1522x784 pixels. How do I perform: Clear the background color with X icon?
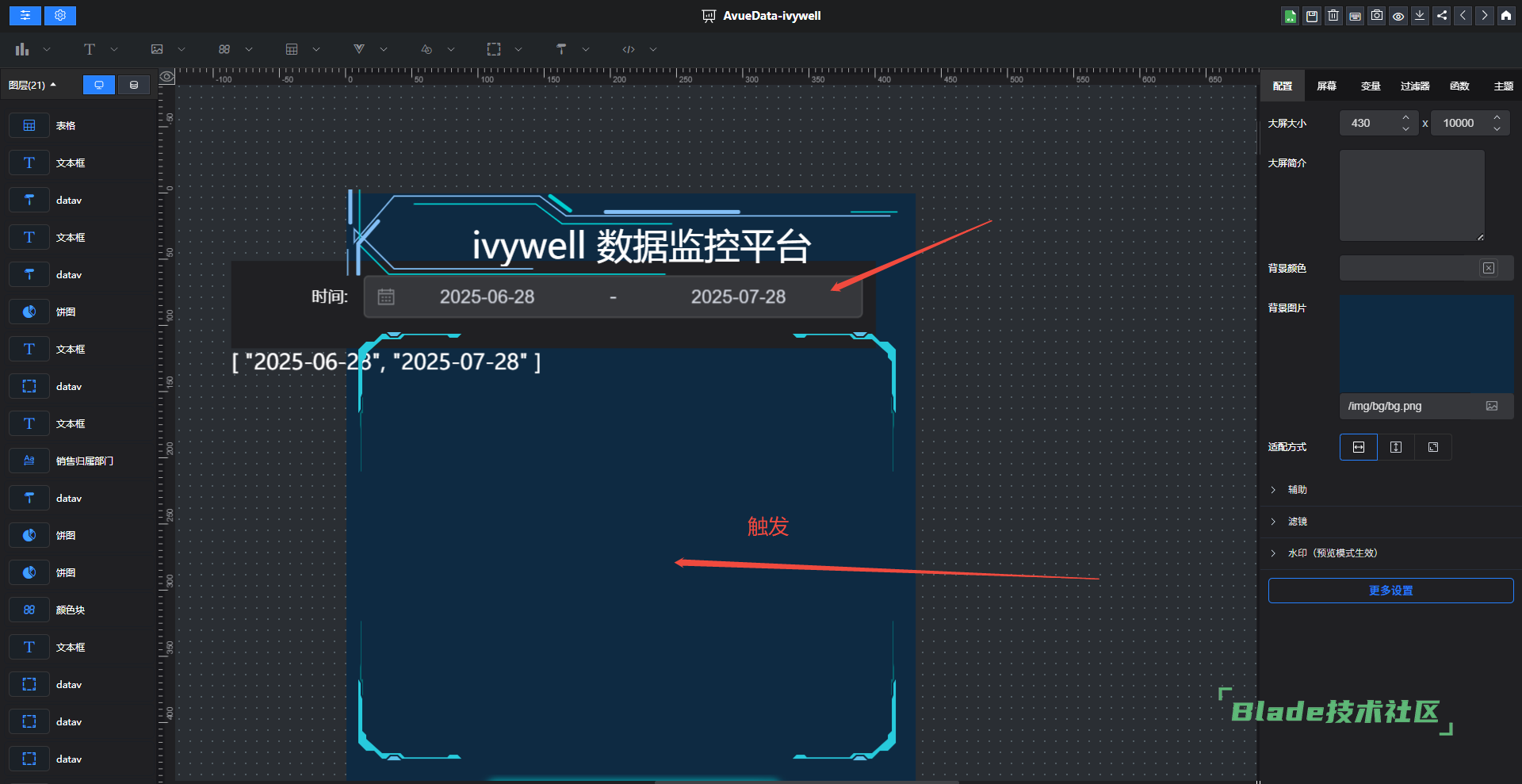(x=1489, y=268)
